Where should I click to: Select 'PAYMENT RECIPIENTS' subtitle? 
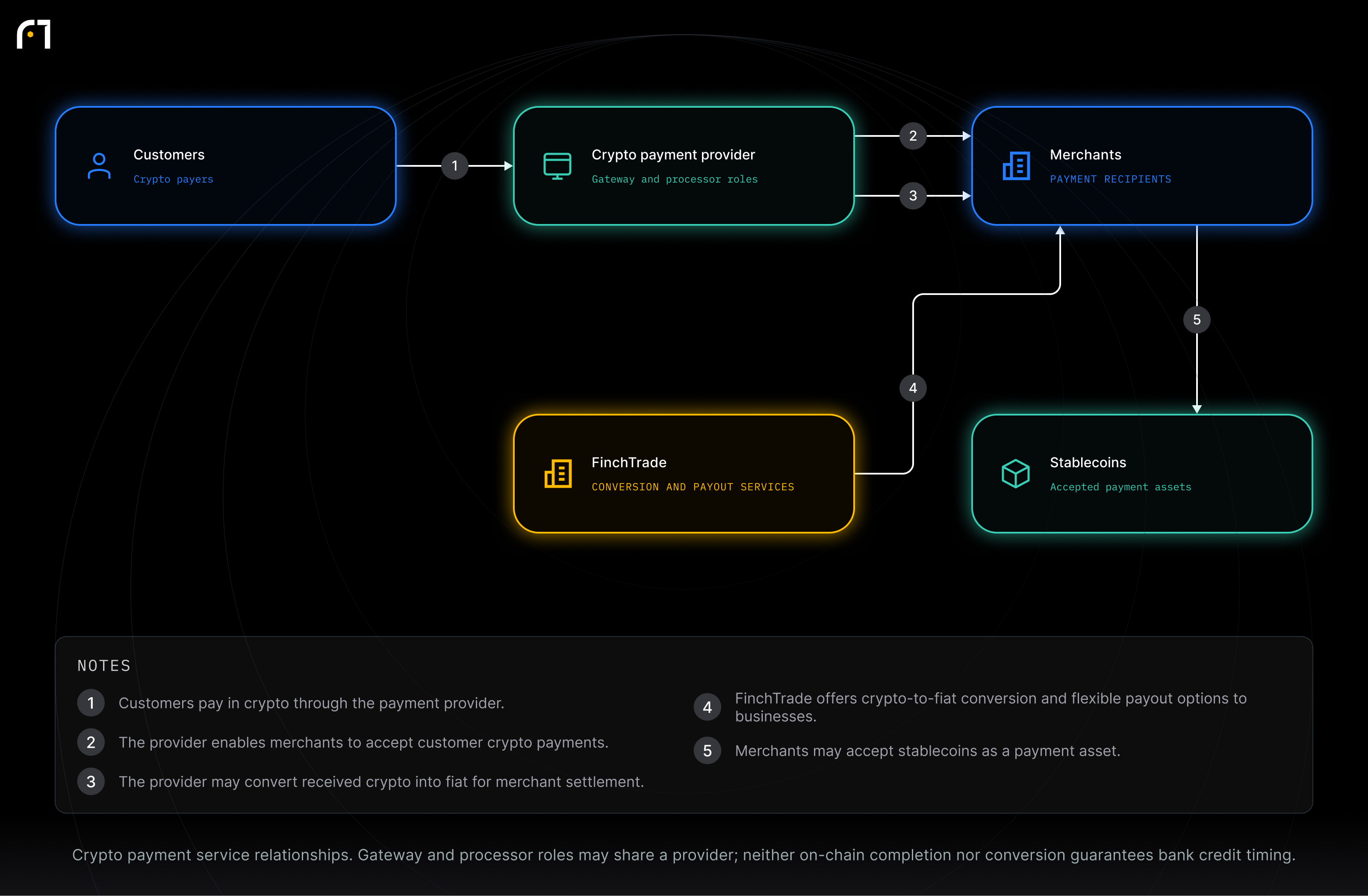pyautogui.click(x=1110, y=179)
